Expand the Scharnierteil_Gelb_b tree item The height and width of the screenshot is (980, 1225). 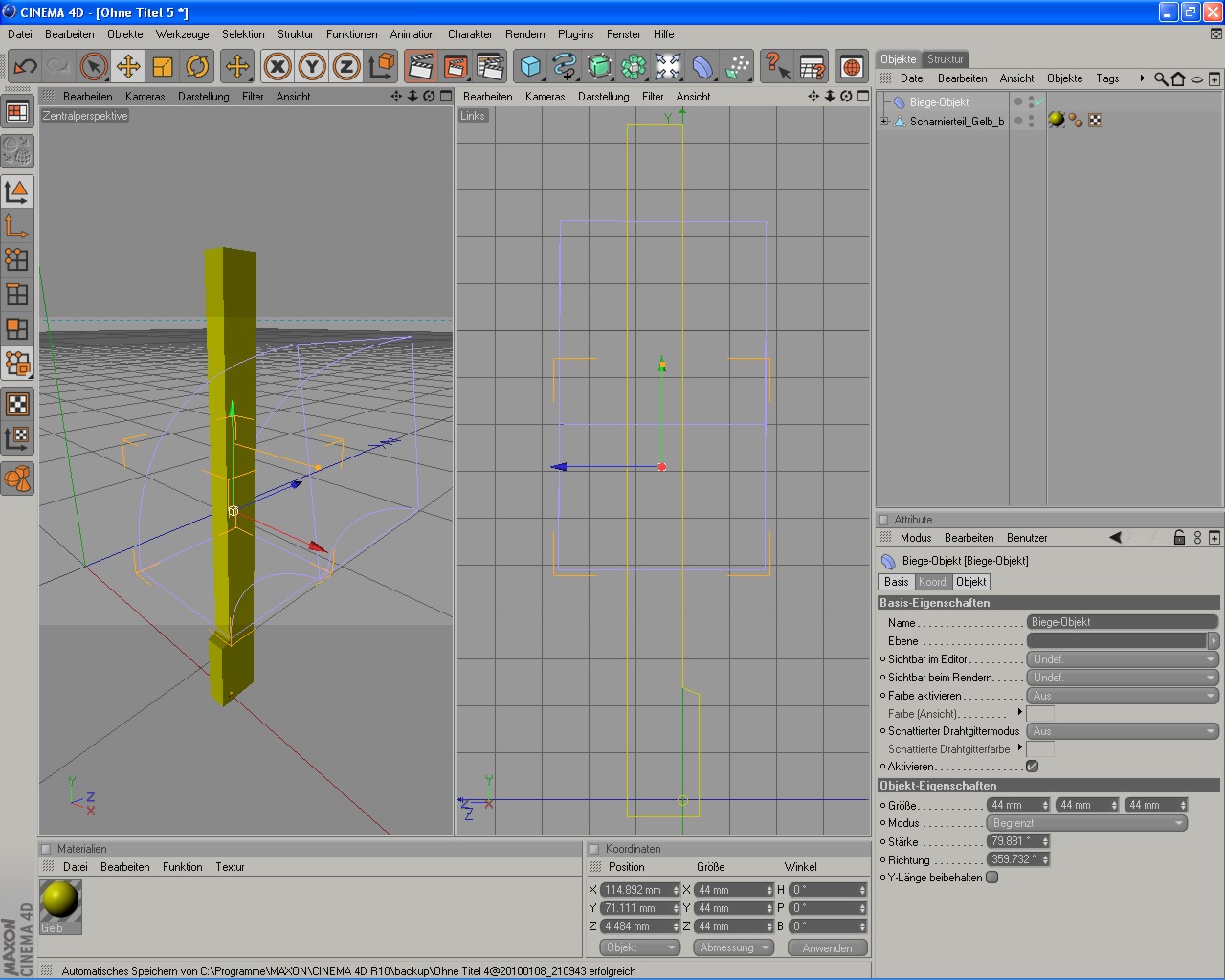click(x=884, y=122)
